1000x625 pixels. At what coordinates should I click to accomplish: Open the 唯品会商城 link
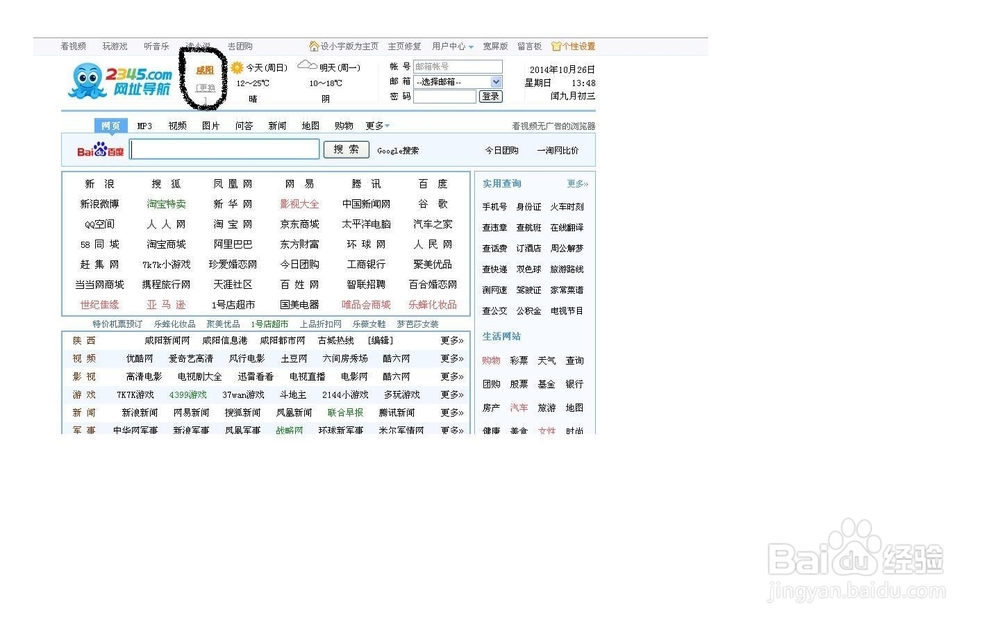coord(366,305)
